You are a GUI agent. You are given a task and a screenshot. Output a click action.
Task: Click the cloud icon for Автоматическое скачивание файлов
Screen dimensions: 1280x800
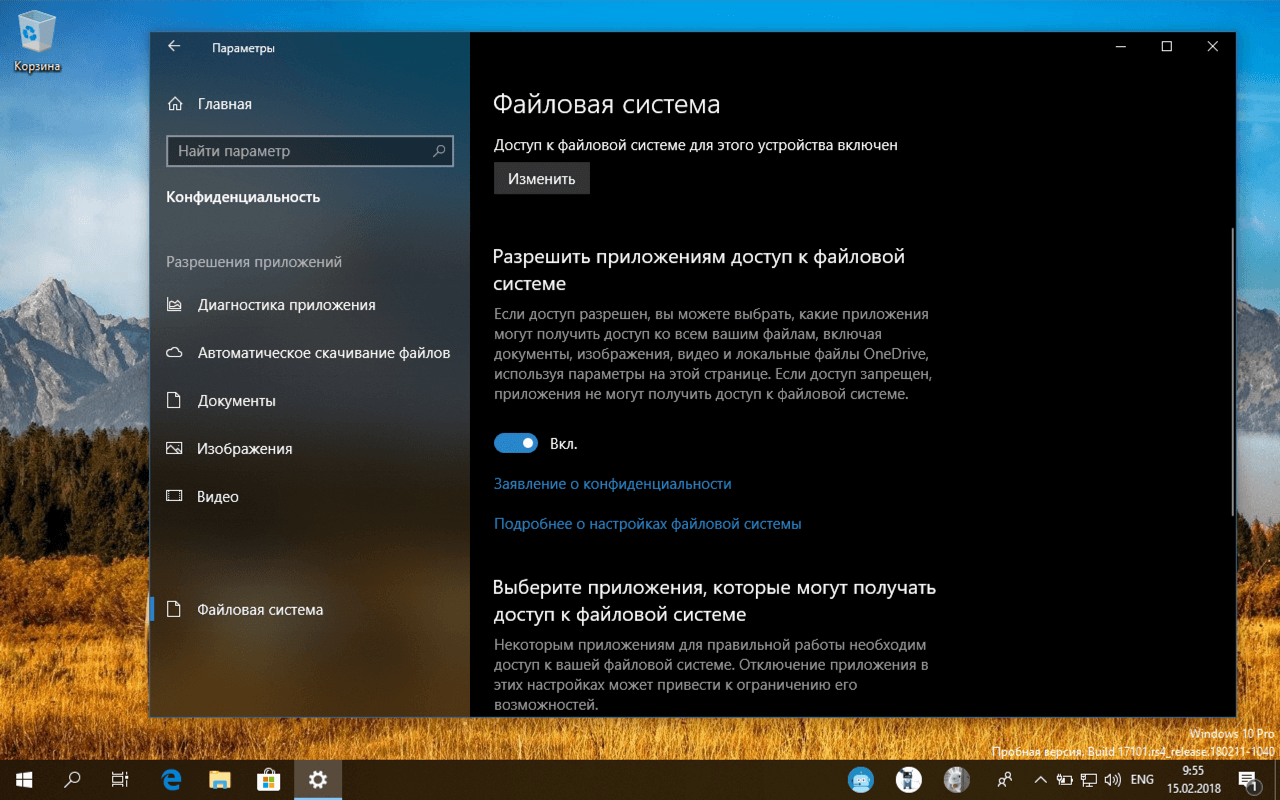175,353
